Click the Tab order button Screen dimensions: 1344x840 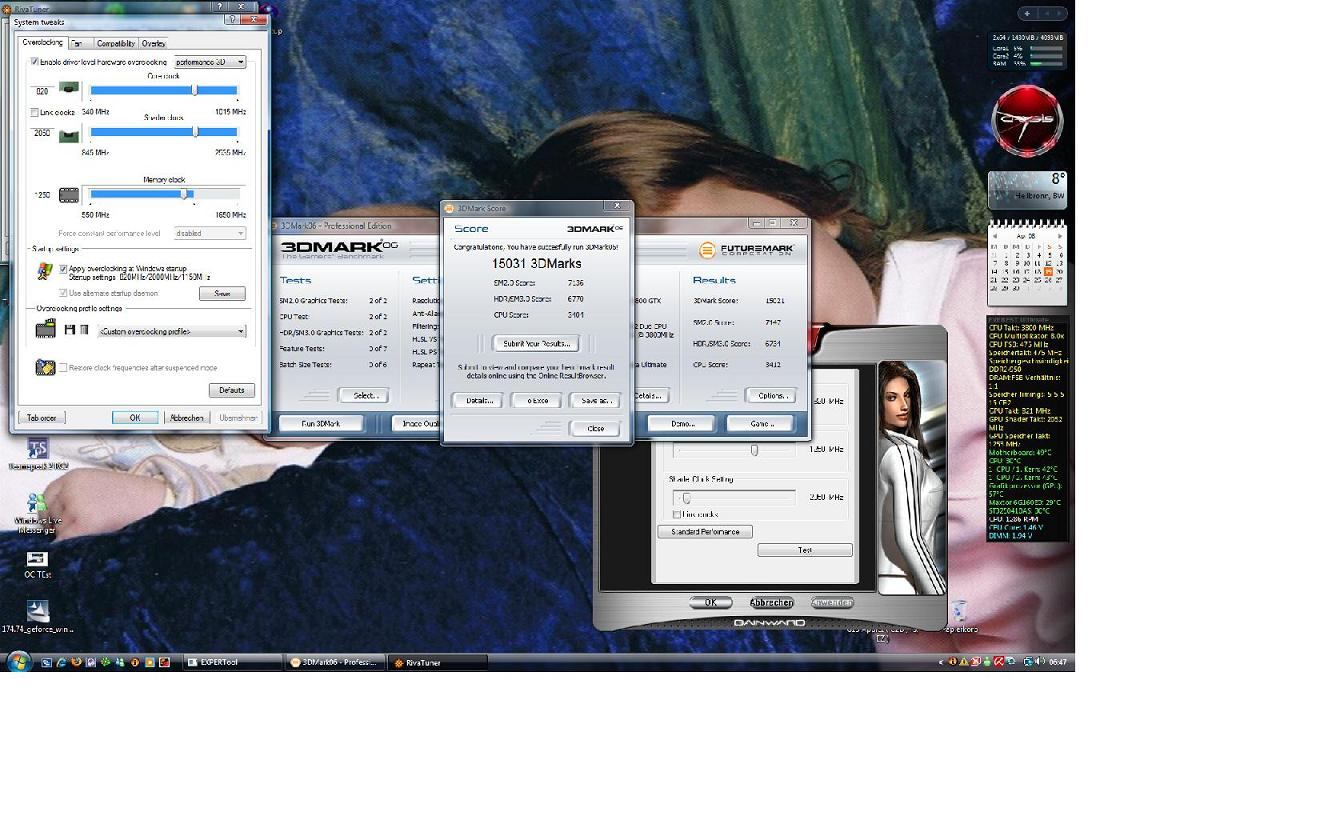[42, 418]
